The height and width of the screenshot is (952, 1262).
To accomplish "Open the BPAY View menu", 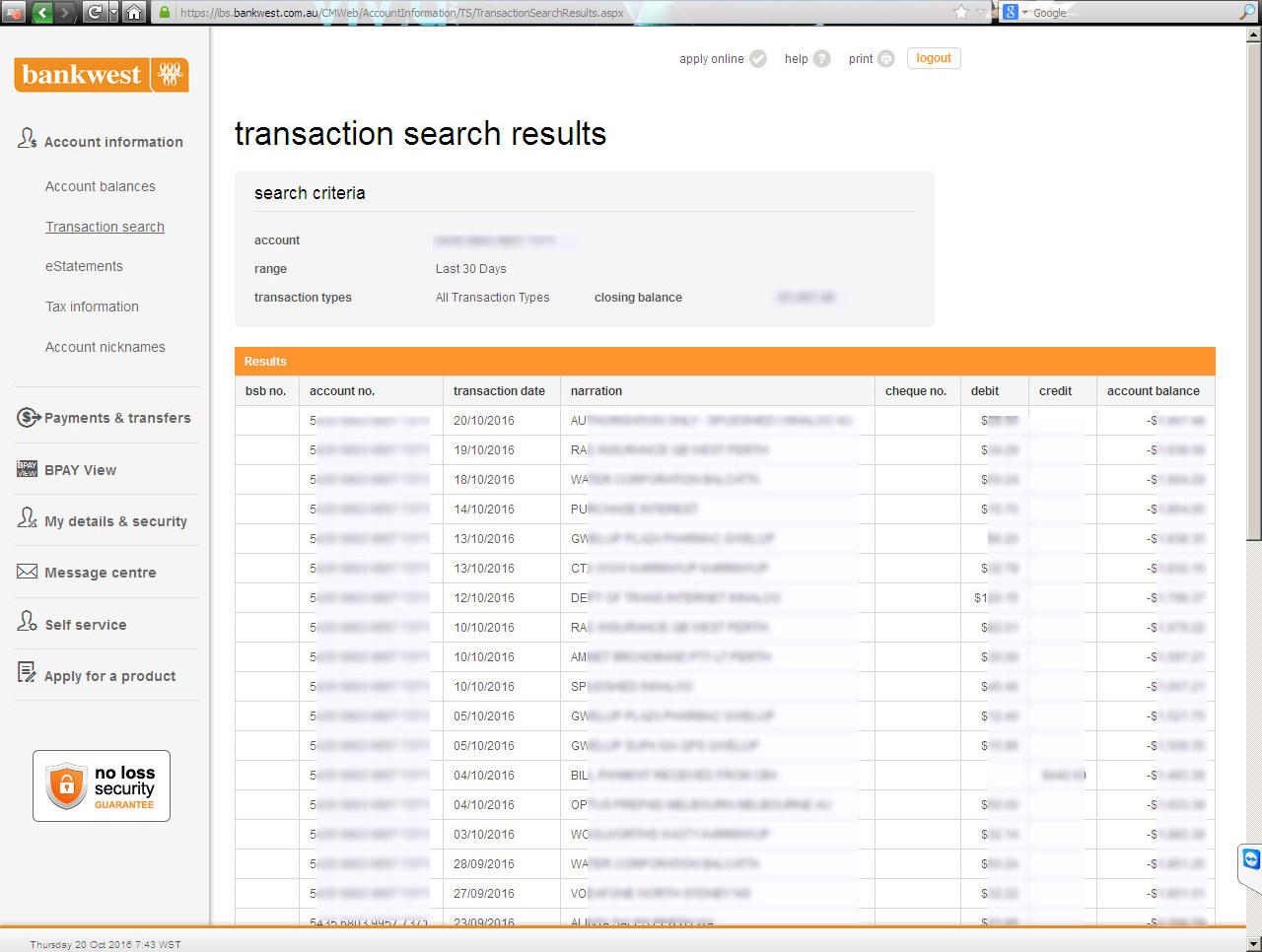I will click(x=80, y=470).
